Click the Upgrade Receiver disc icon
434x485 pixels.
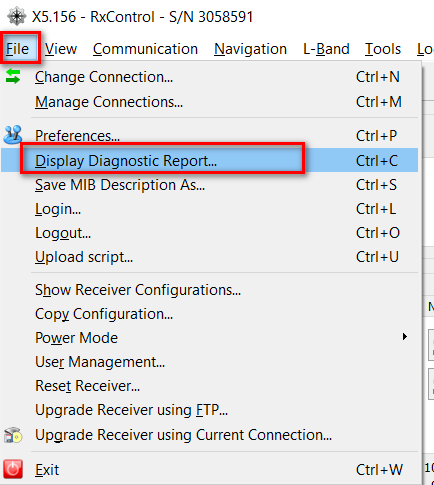(x=13, y=435)
